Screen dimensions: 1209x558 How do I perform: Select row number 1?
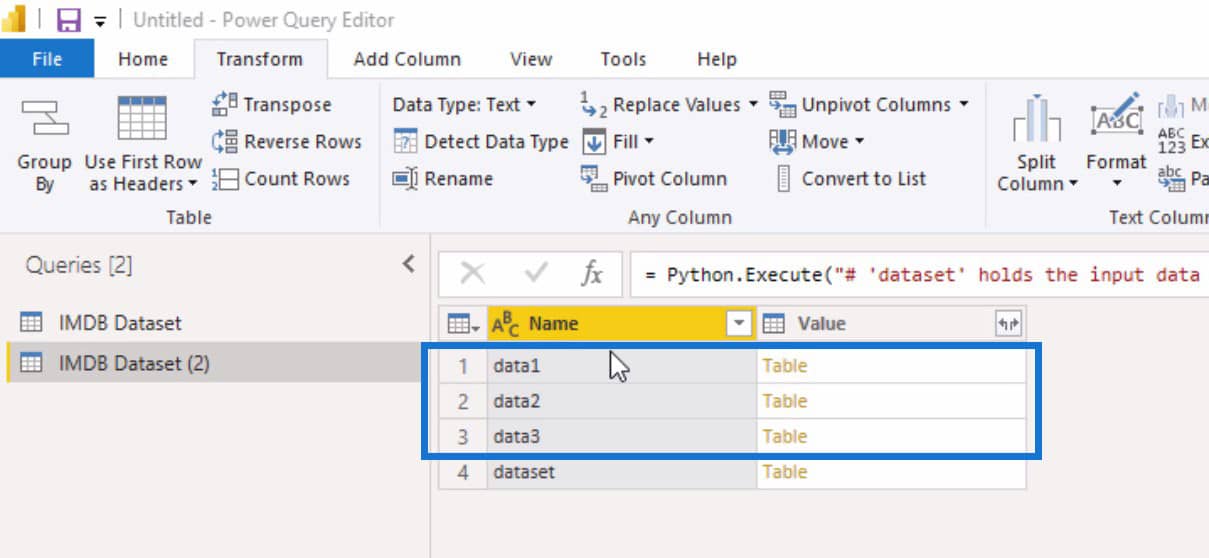(x=463, y=366)
